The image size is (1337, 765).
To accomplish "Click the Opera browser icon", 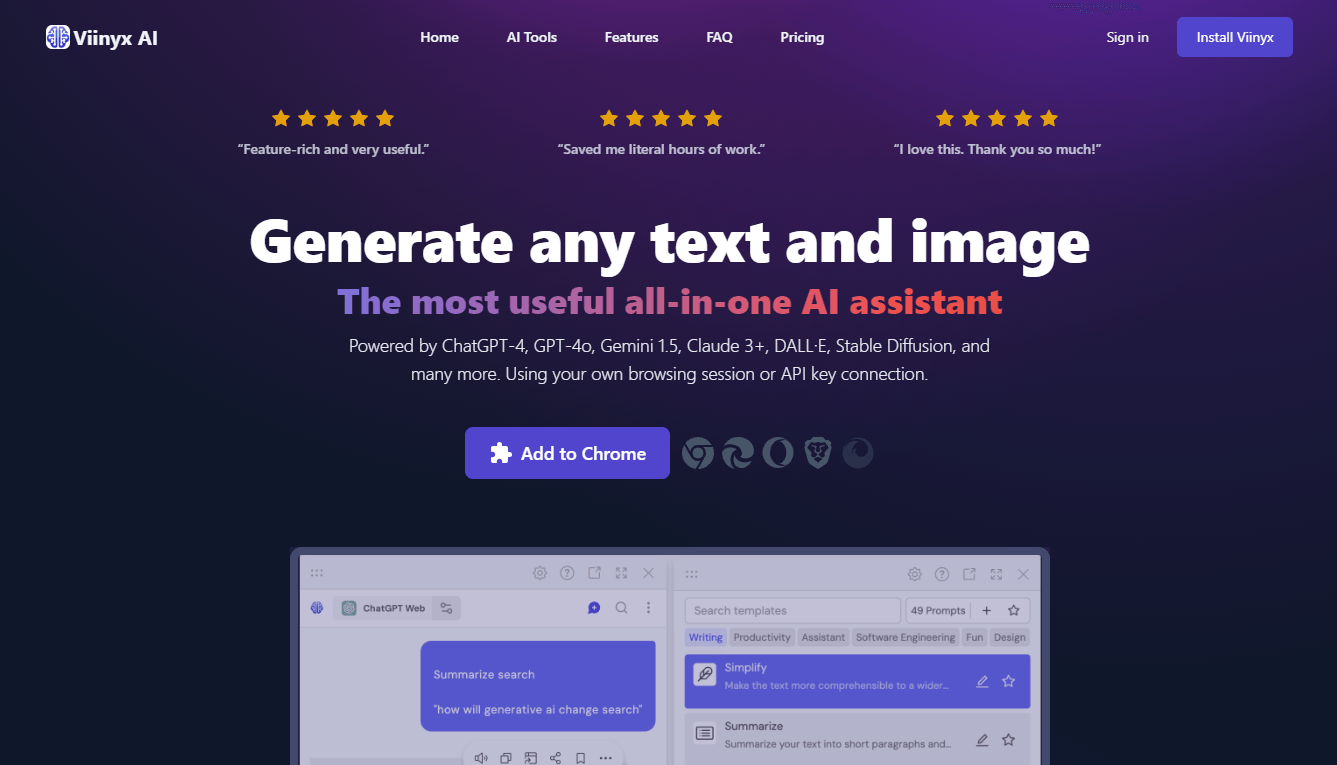I will click(778, 453).
